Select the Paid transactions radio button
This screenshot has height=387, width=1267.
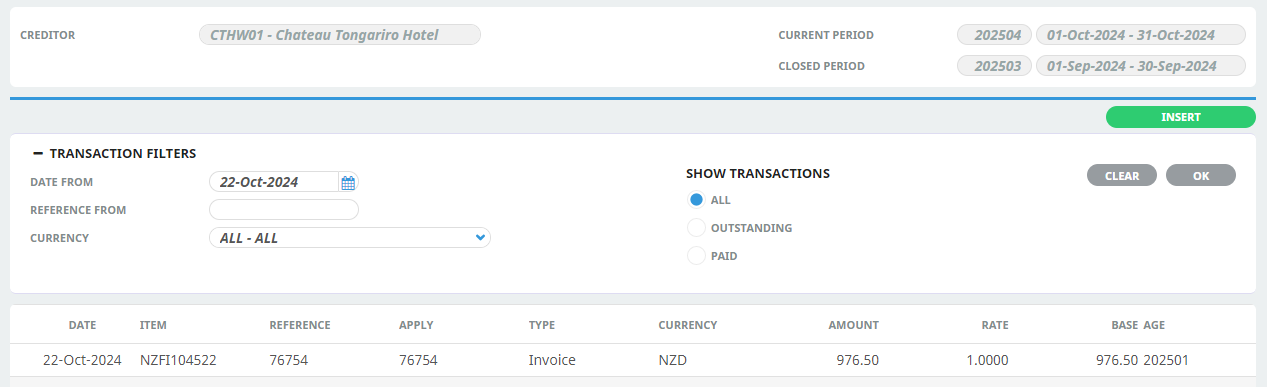[x=697, y=256]
